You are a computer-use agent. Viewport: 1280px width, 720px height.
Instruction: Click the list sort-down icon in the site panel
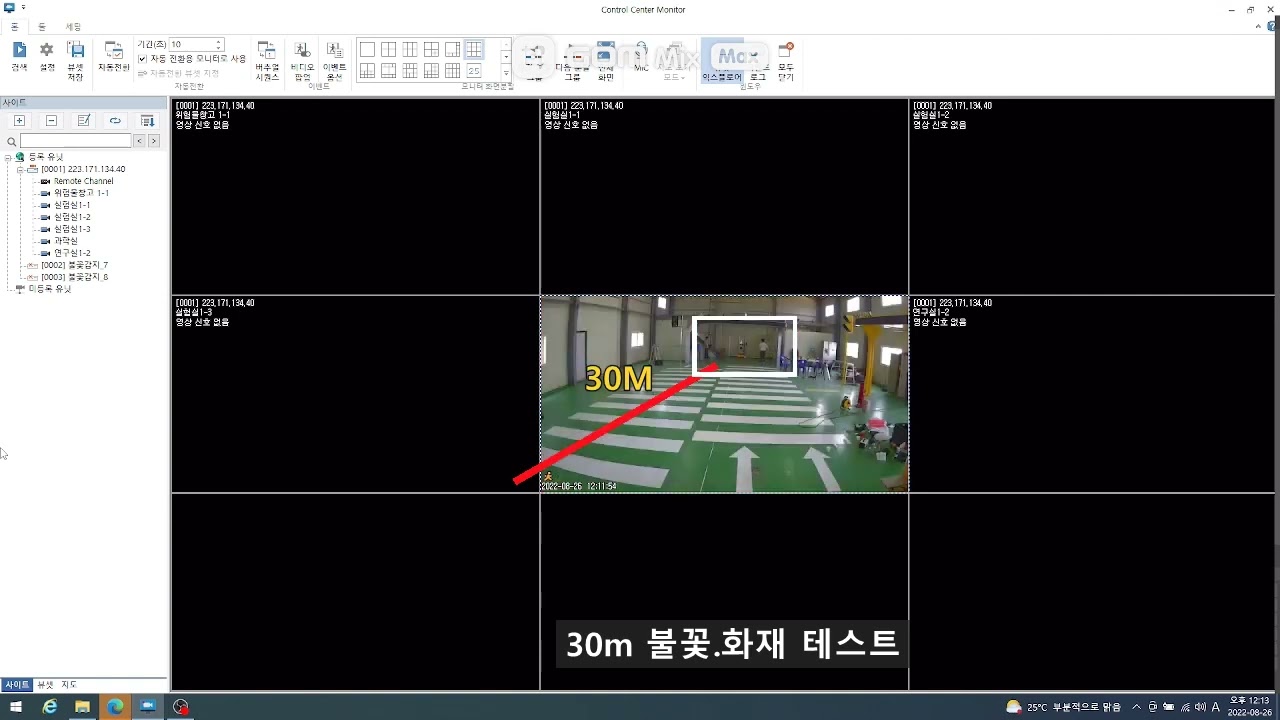147,121
